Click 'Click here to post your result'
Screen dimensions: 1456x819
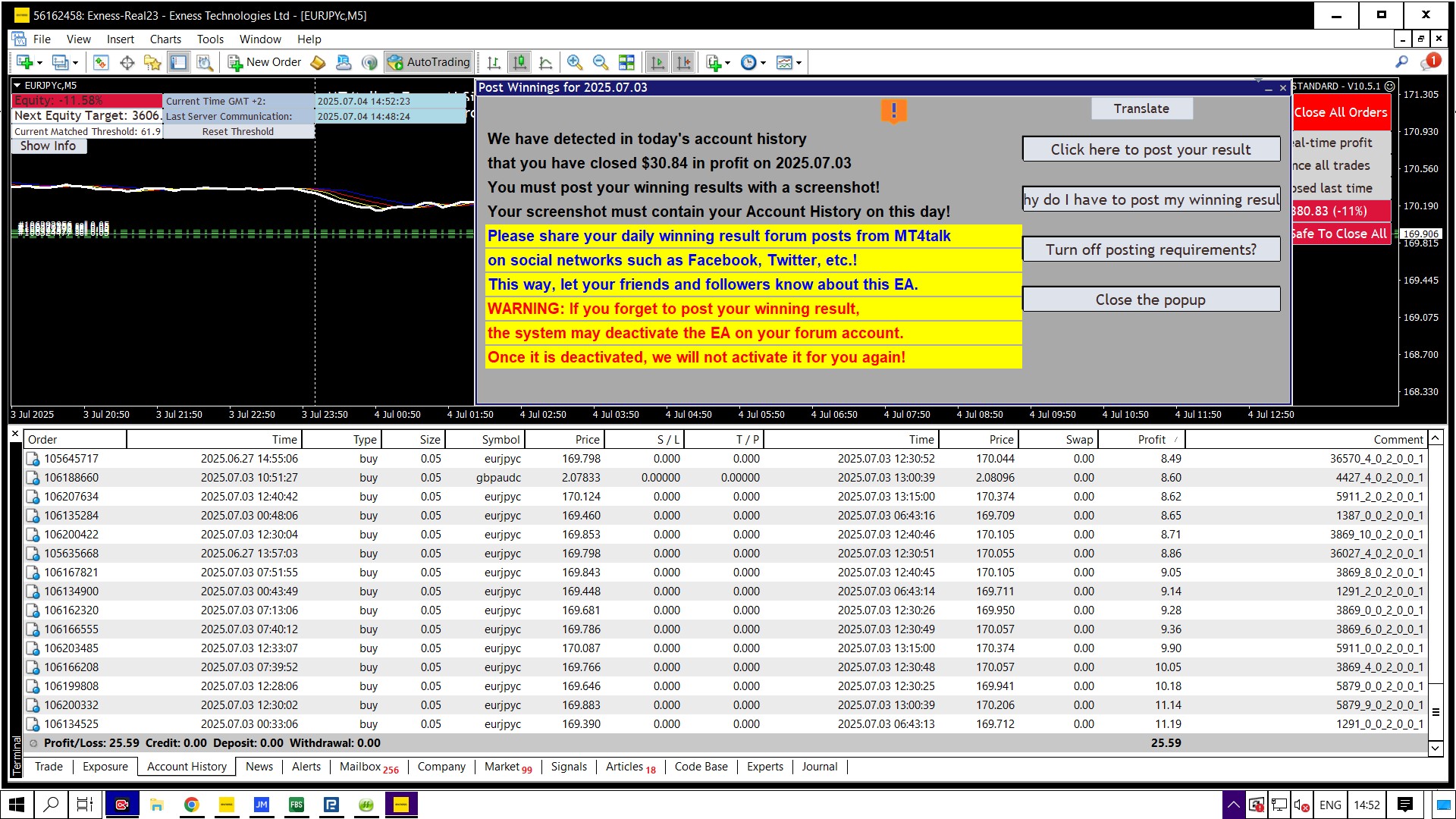[x=1150, y=149]
